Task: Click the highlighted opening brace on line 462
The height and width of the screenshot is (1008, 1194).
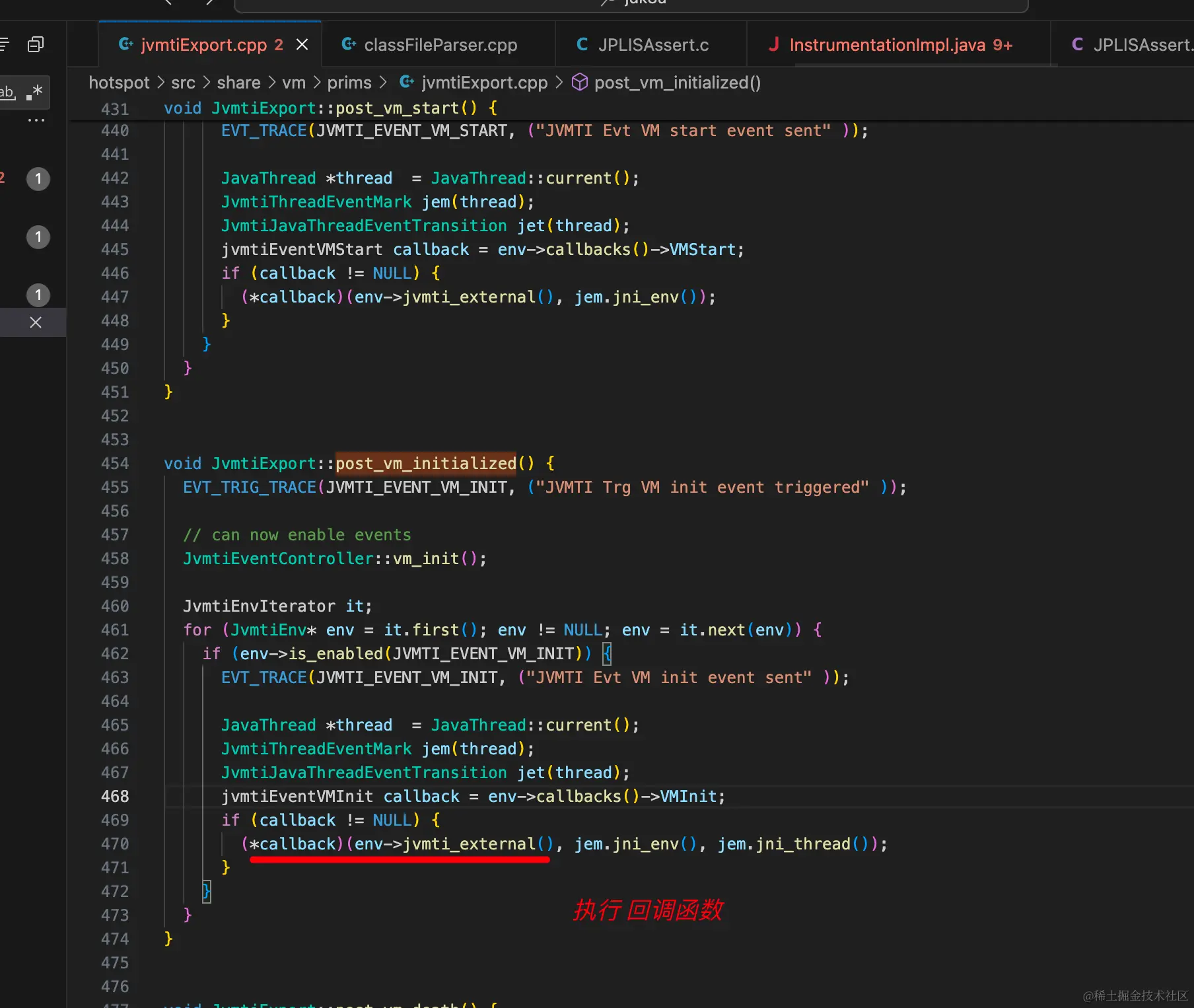Action: (608, 653)
